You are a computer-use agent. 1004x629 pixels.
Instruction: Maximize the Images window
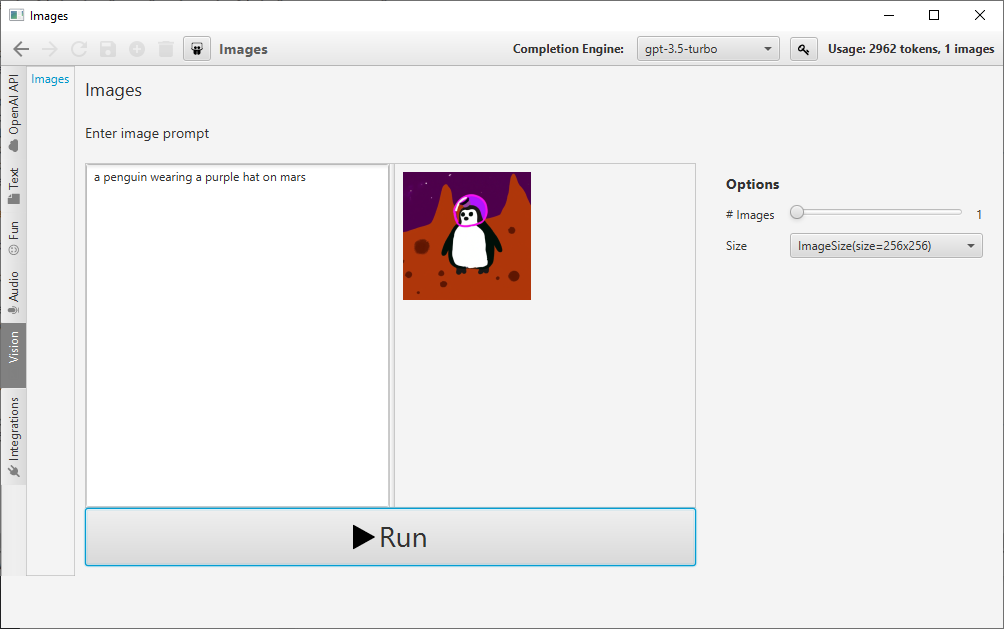pyautogui.click(x=934, y=15)
